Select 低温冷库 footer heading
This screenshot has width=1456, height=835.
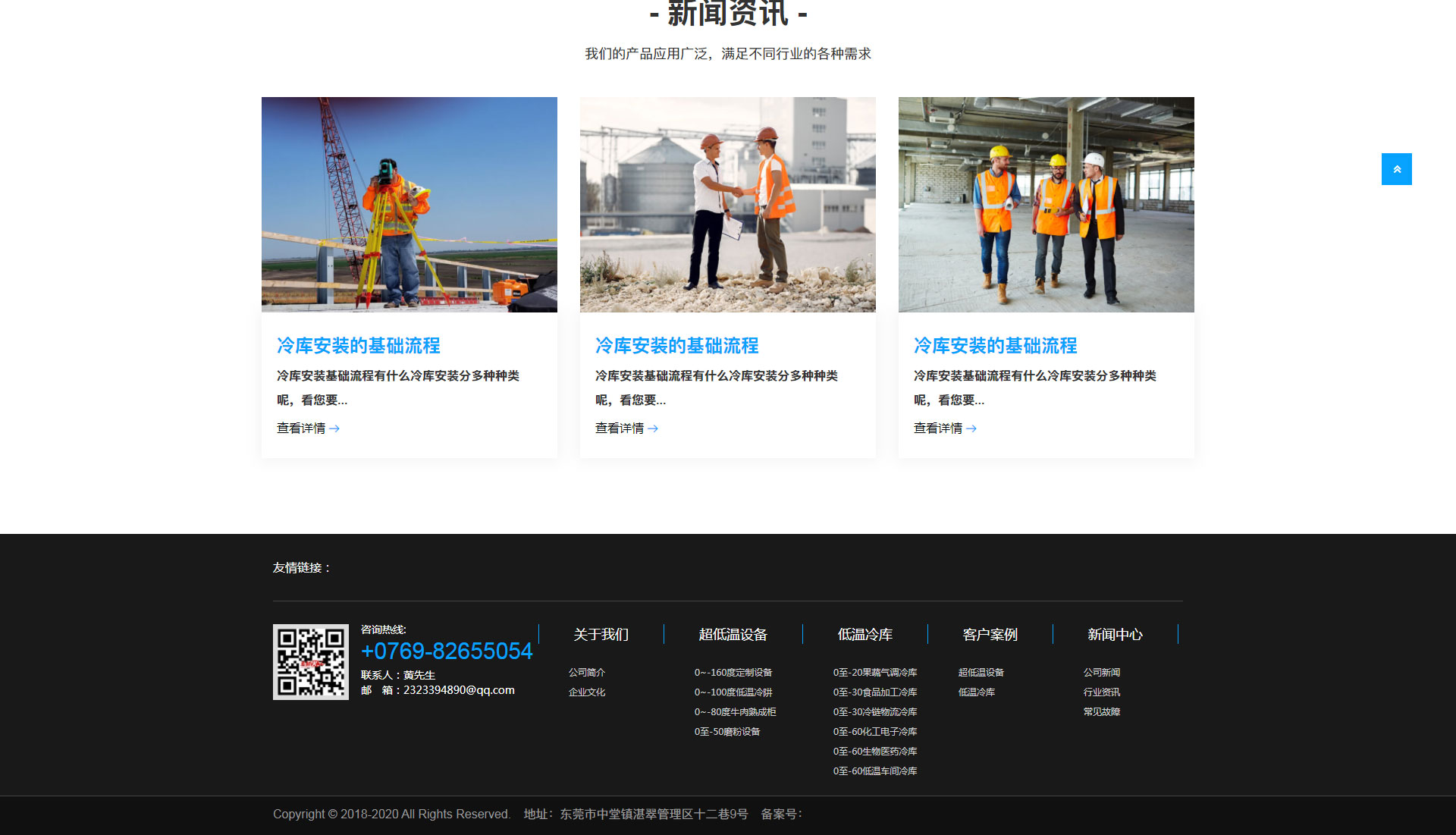[x=864, y=635]
